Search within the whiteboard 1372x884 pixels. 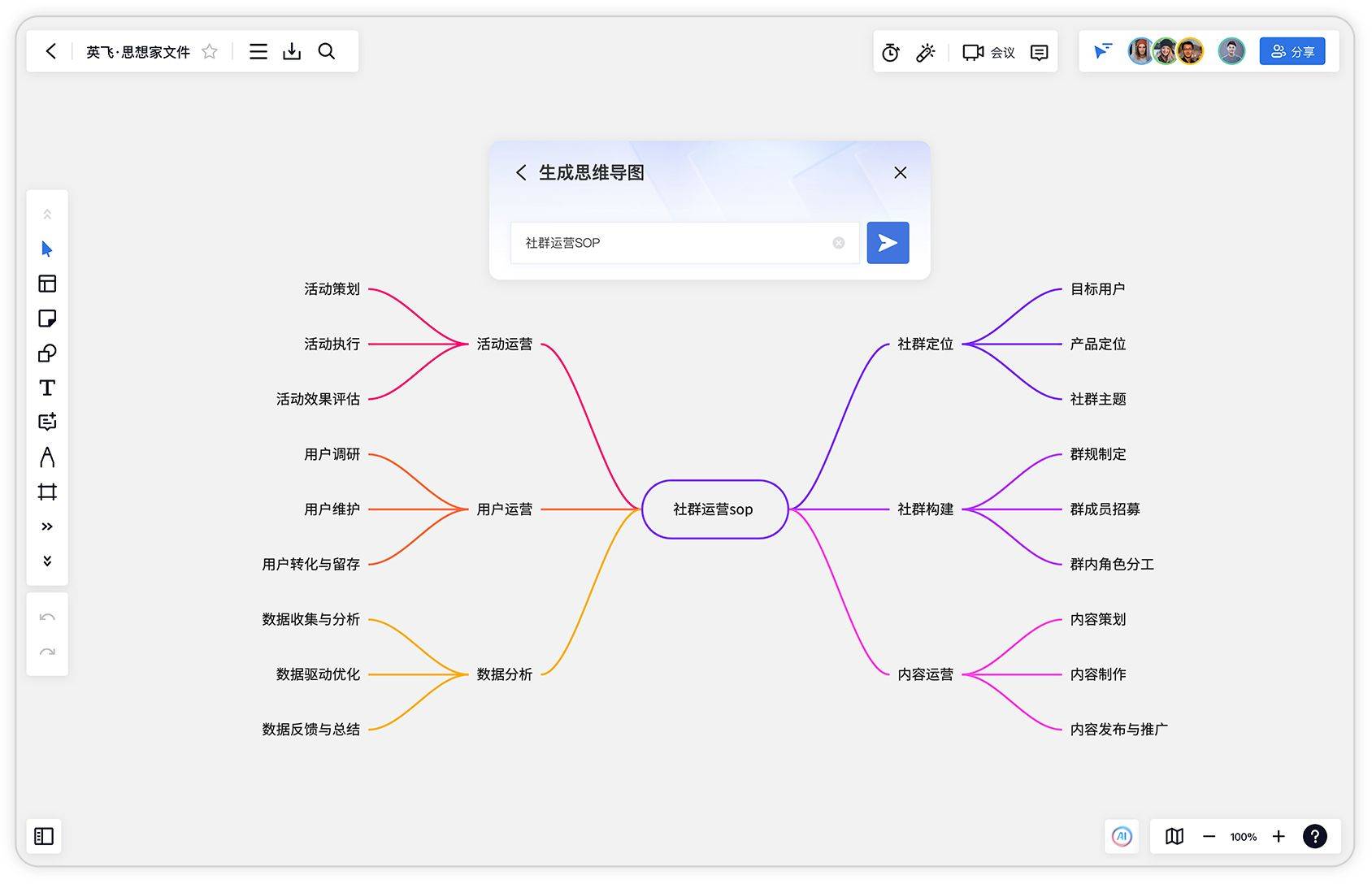click(327, 52)
